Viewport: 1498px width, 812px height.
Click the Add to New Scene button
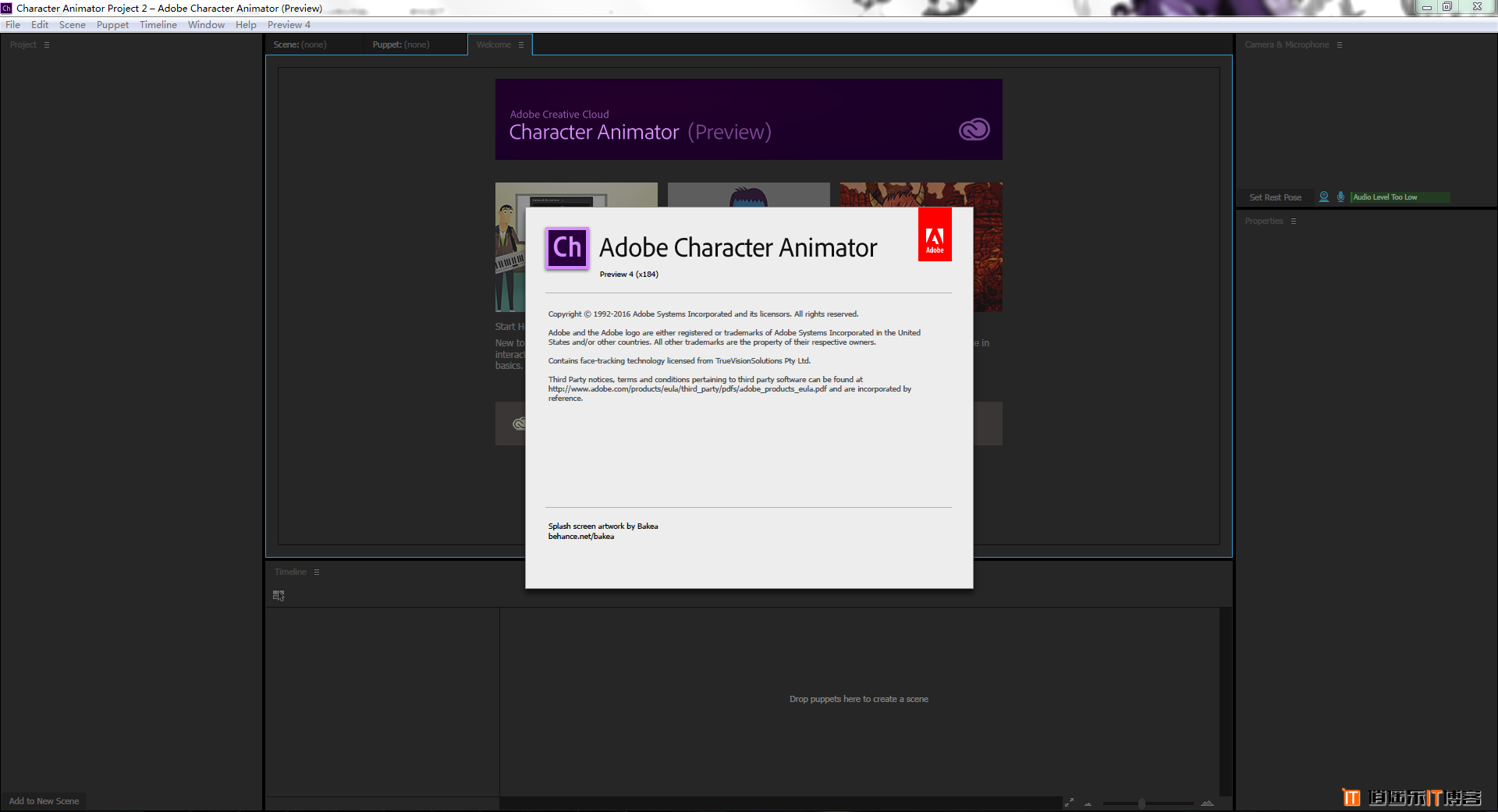coord(44,801)
